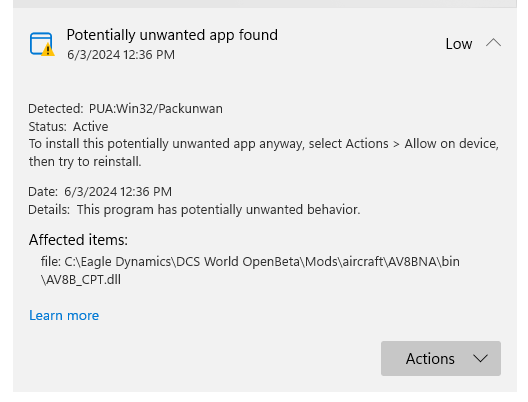Click the 'then try to reinstall' text

pos(85,162)
